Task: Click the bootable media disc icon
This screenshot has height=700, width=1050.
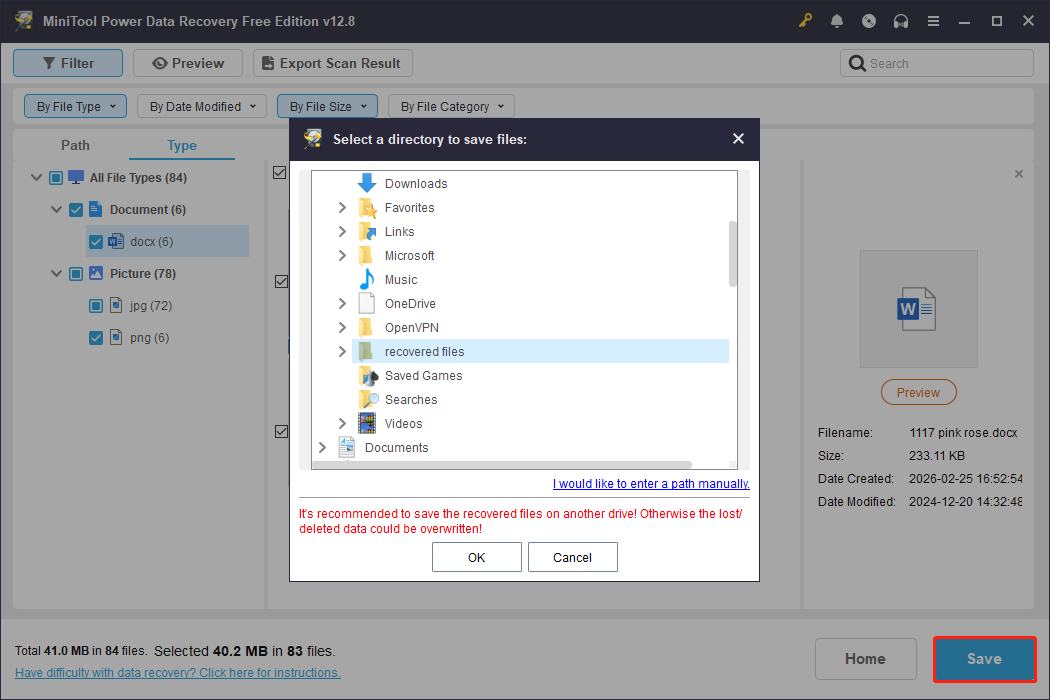Action: [869, 20]
